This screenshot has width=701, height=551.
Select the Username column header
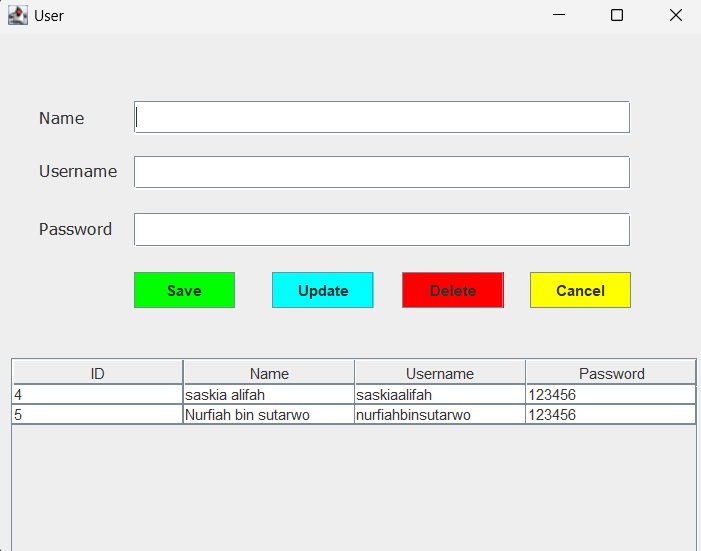coord(440,373)
